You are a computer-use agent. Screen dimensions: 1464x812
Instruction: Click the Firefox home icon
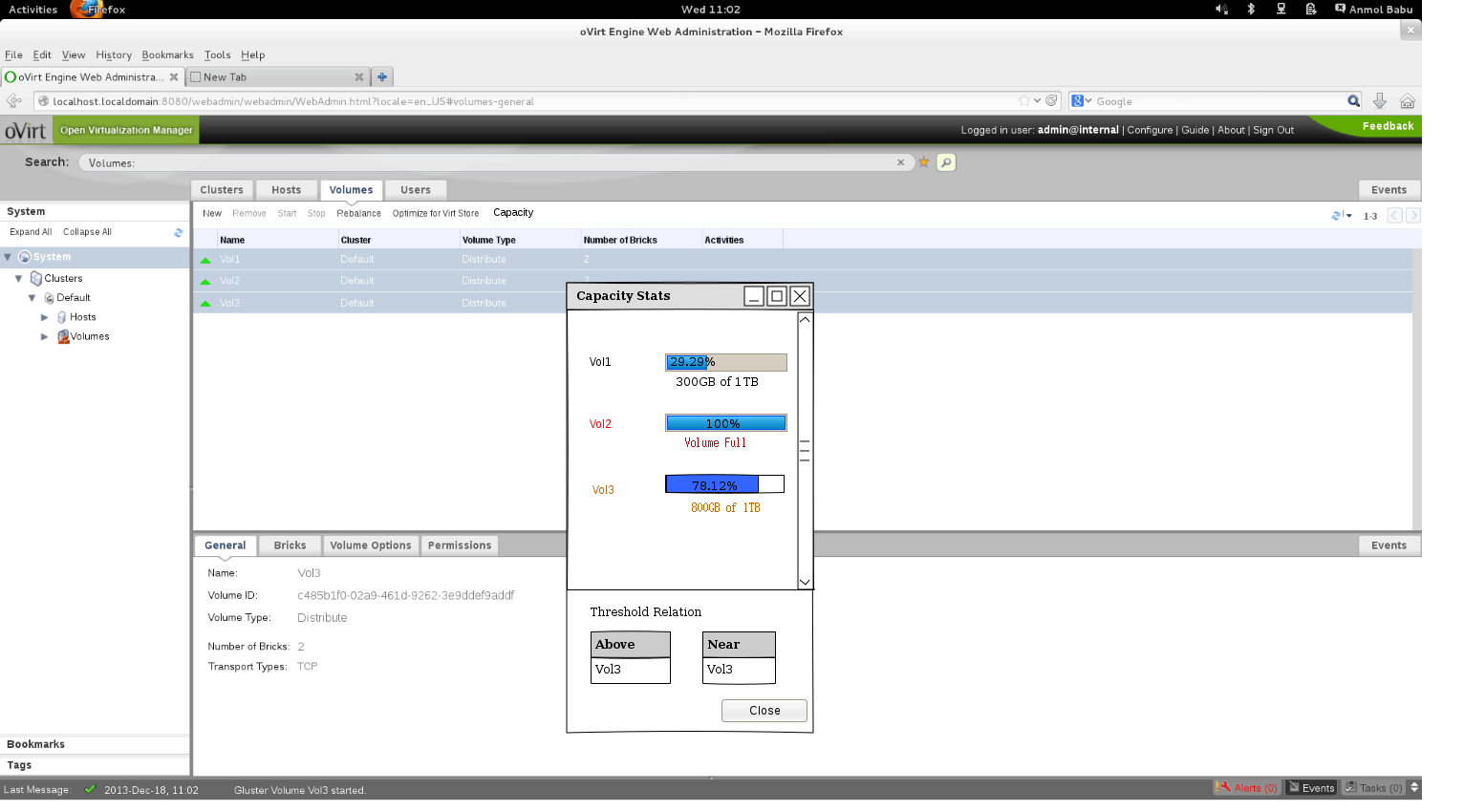coord(1407,101)
